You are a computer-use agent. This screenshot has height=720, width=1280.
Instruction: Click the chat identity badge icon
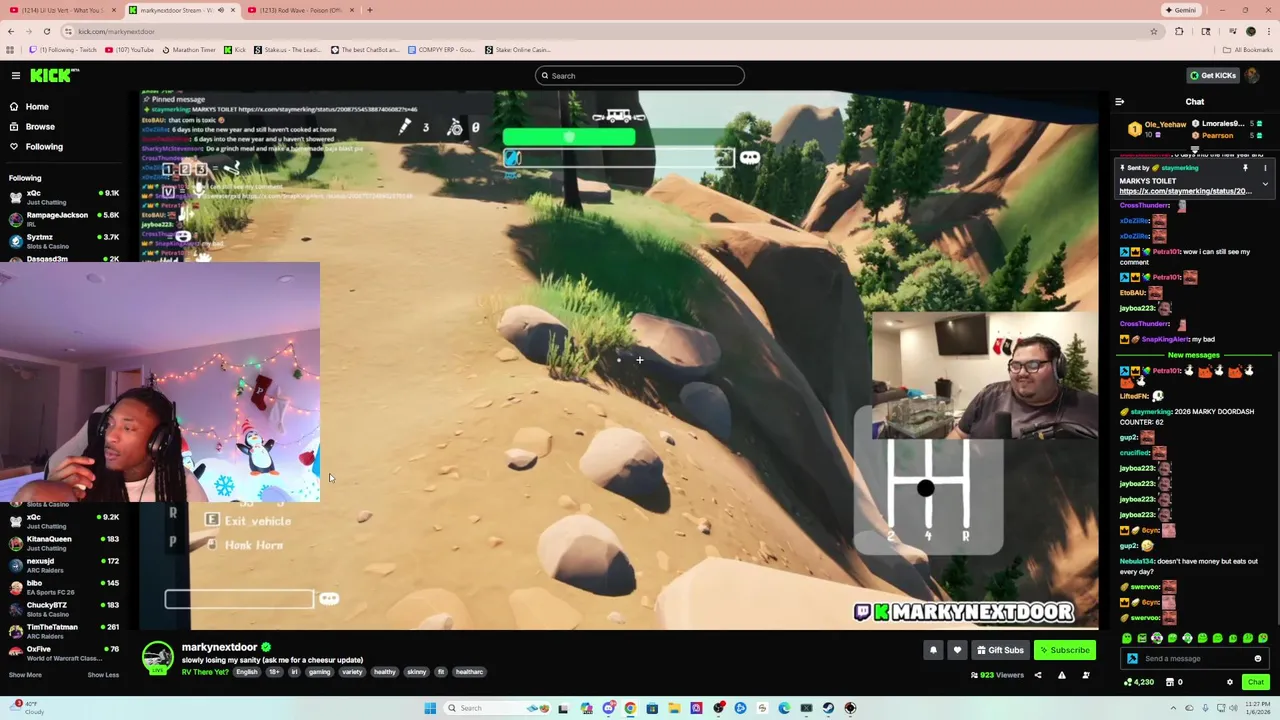(1132, 659)
